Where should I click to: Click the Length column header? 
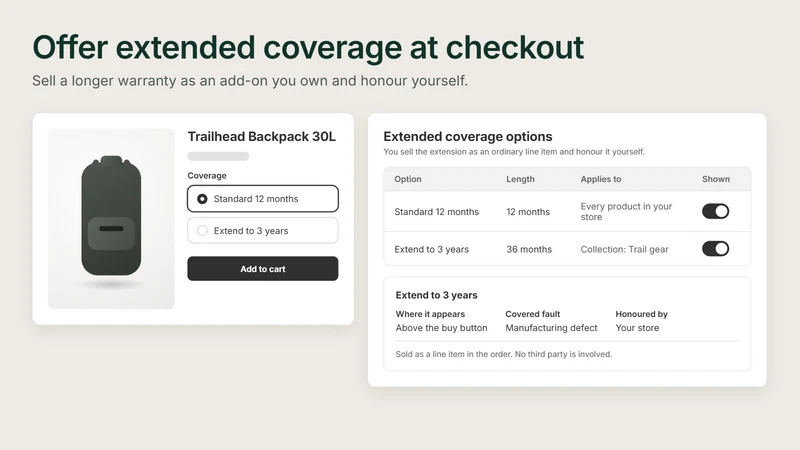pyautogui.click(x=520, y=179)
